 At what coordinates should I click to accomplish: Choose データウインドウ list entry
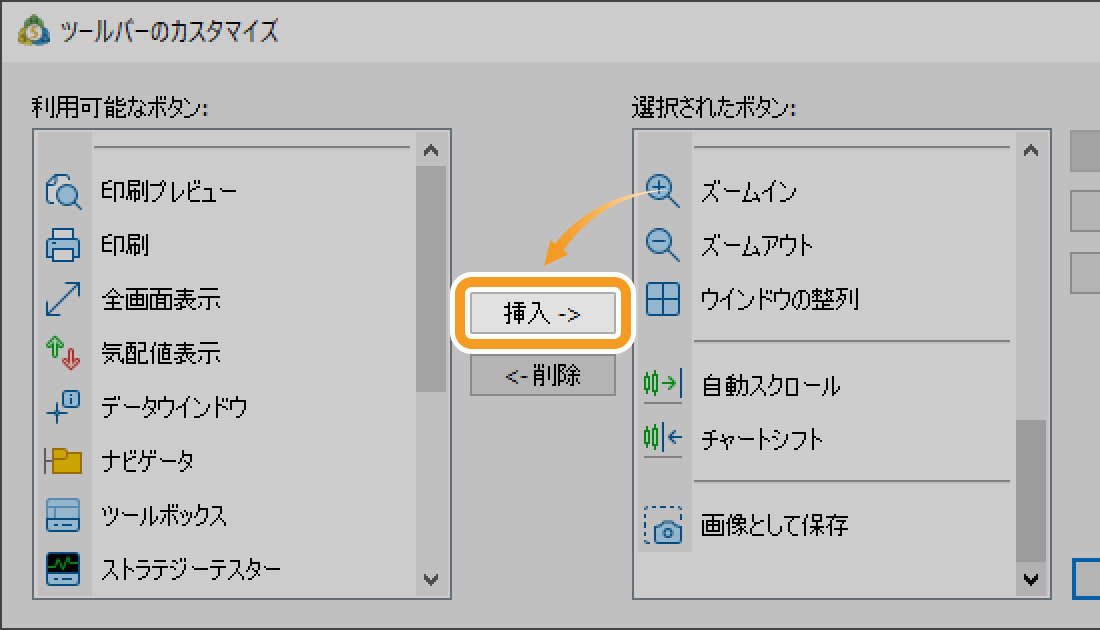tap(174, 407)
